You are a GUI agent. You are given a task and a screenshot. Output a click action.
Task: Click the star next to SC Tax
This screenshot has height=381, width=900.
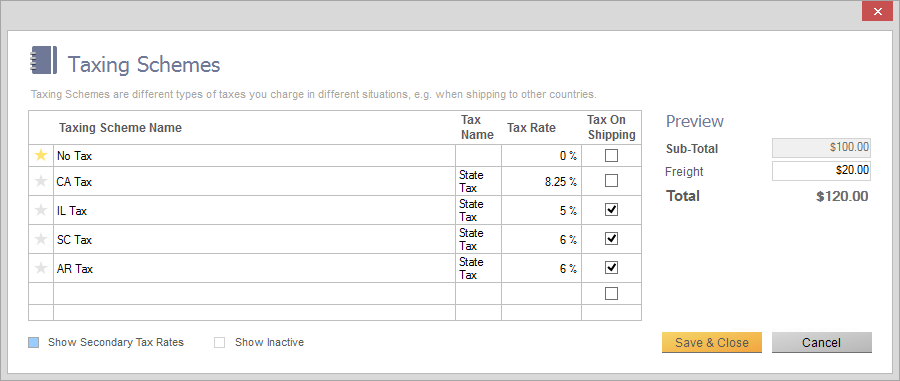tap(41, 239)
